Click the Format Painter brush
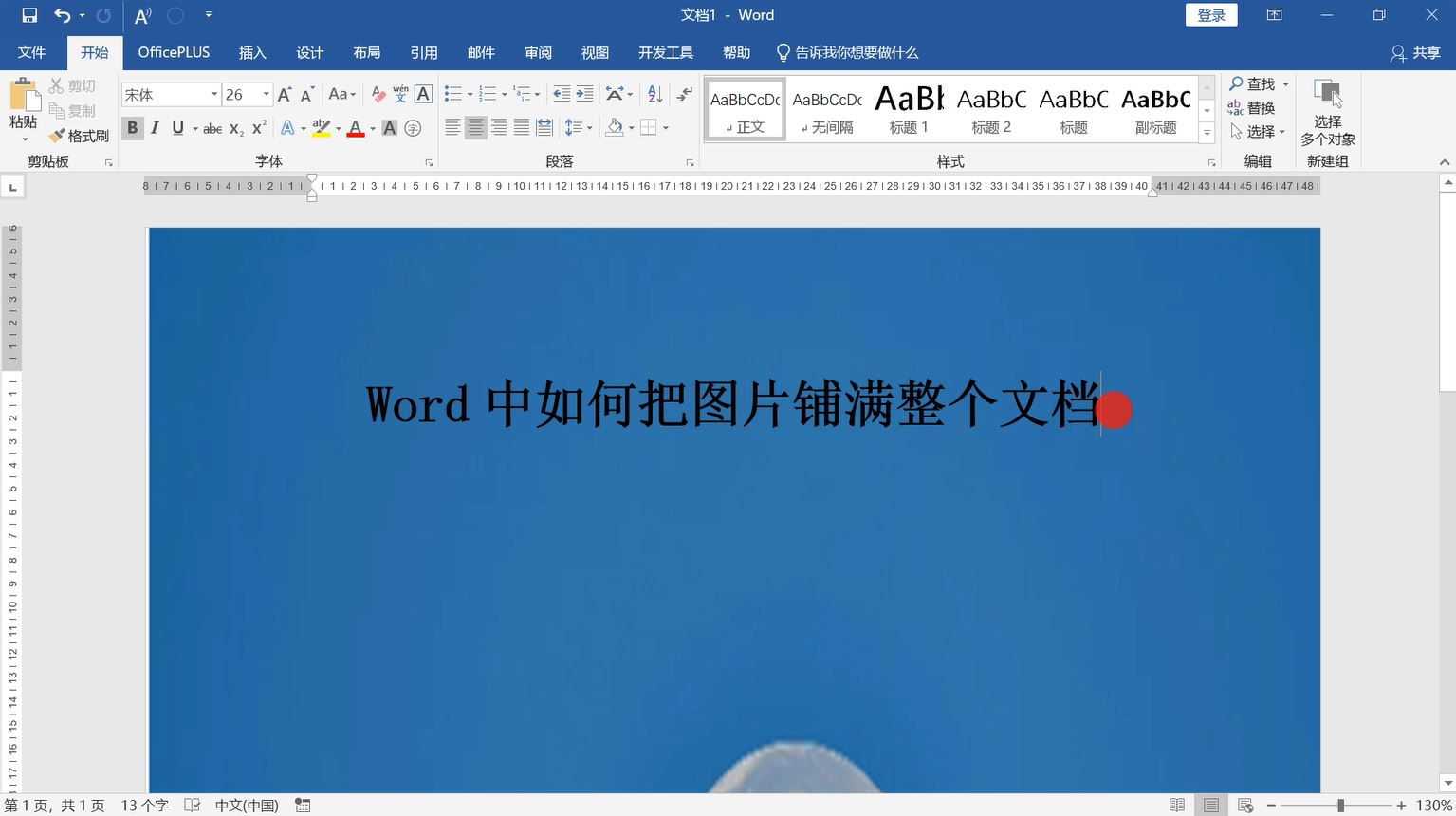1456x816 pixels. 81,136
